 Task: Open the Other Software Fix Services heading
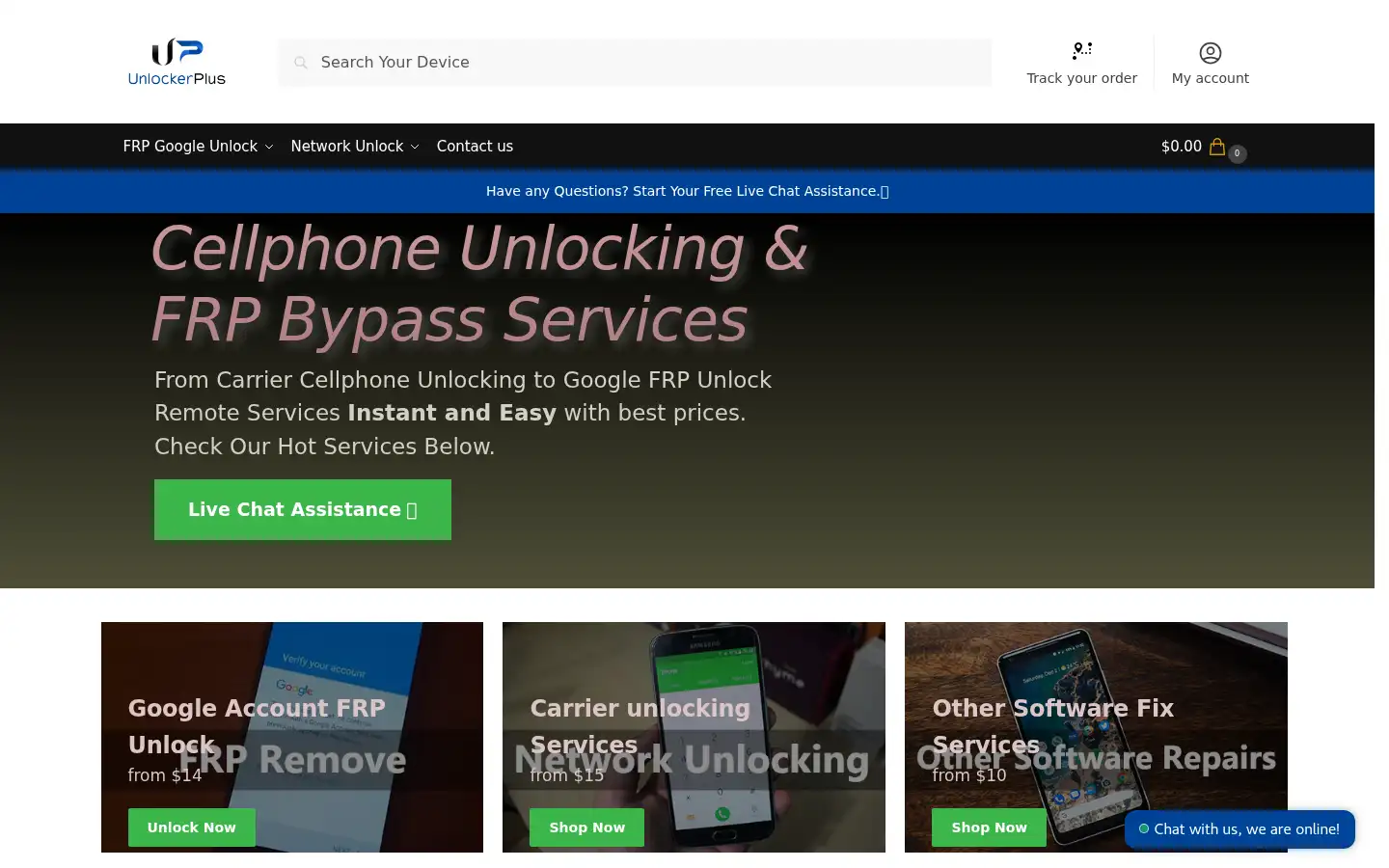coord(1052,726)
